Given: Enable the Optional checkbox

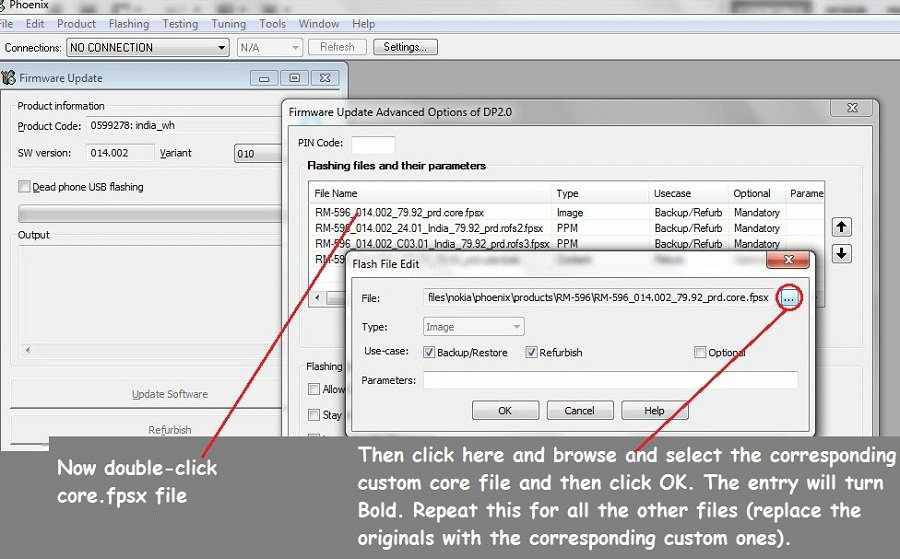Looking at the screenshot, I should [700, 352].
